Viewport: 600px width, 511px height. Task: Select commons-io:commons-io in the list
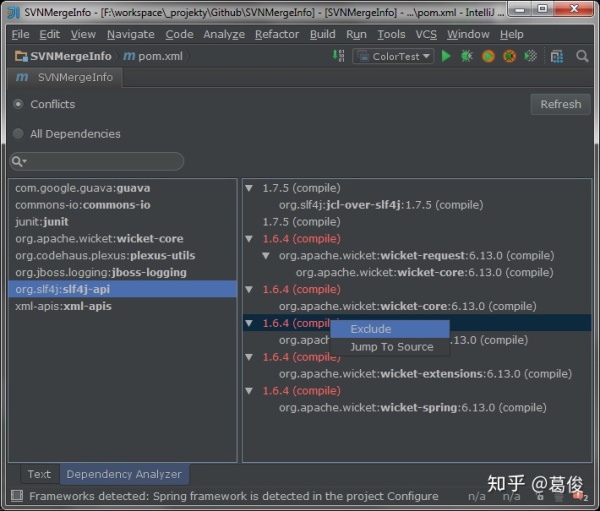122,205
